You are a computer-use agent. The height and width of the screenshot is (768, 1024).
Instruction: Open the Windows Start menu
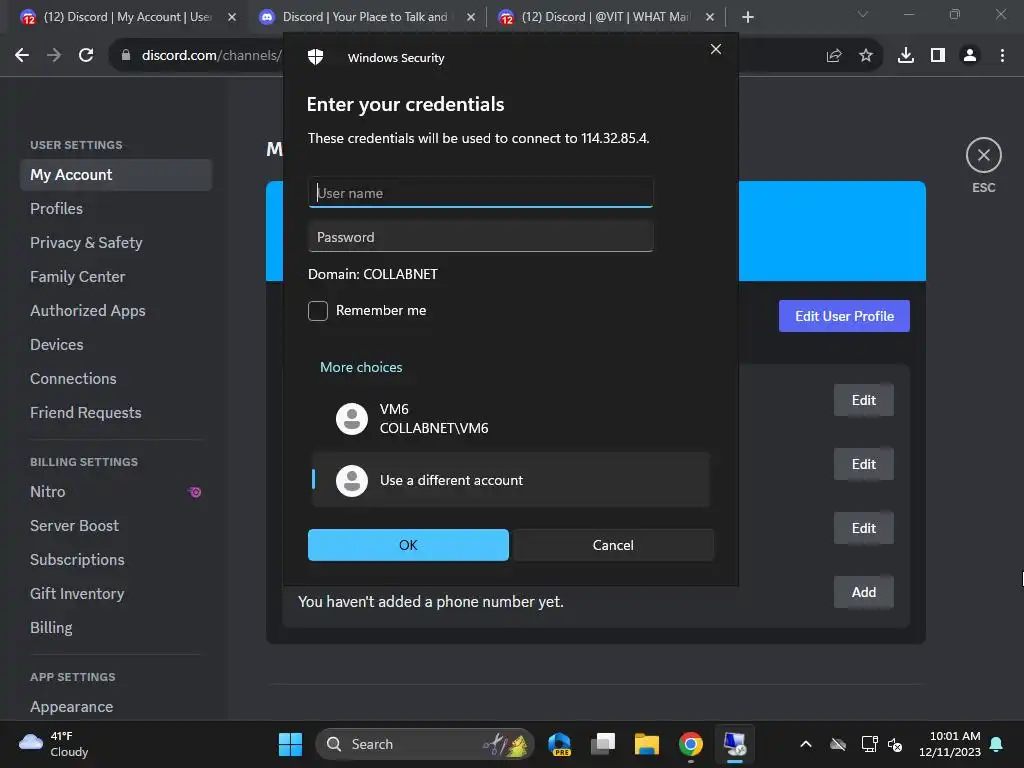coord(290,744)
